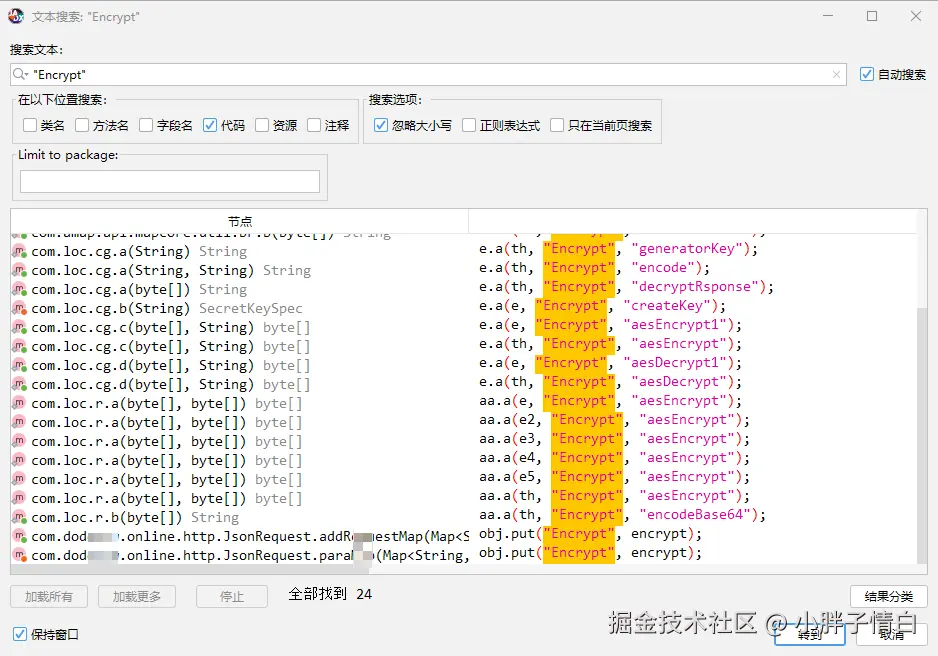Image resolution: width=938 pixels, height=656 pixels.
Task: Click method icon of the aesEncrypt1 result row
Action: coord(20,328)
